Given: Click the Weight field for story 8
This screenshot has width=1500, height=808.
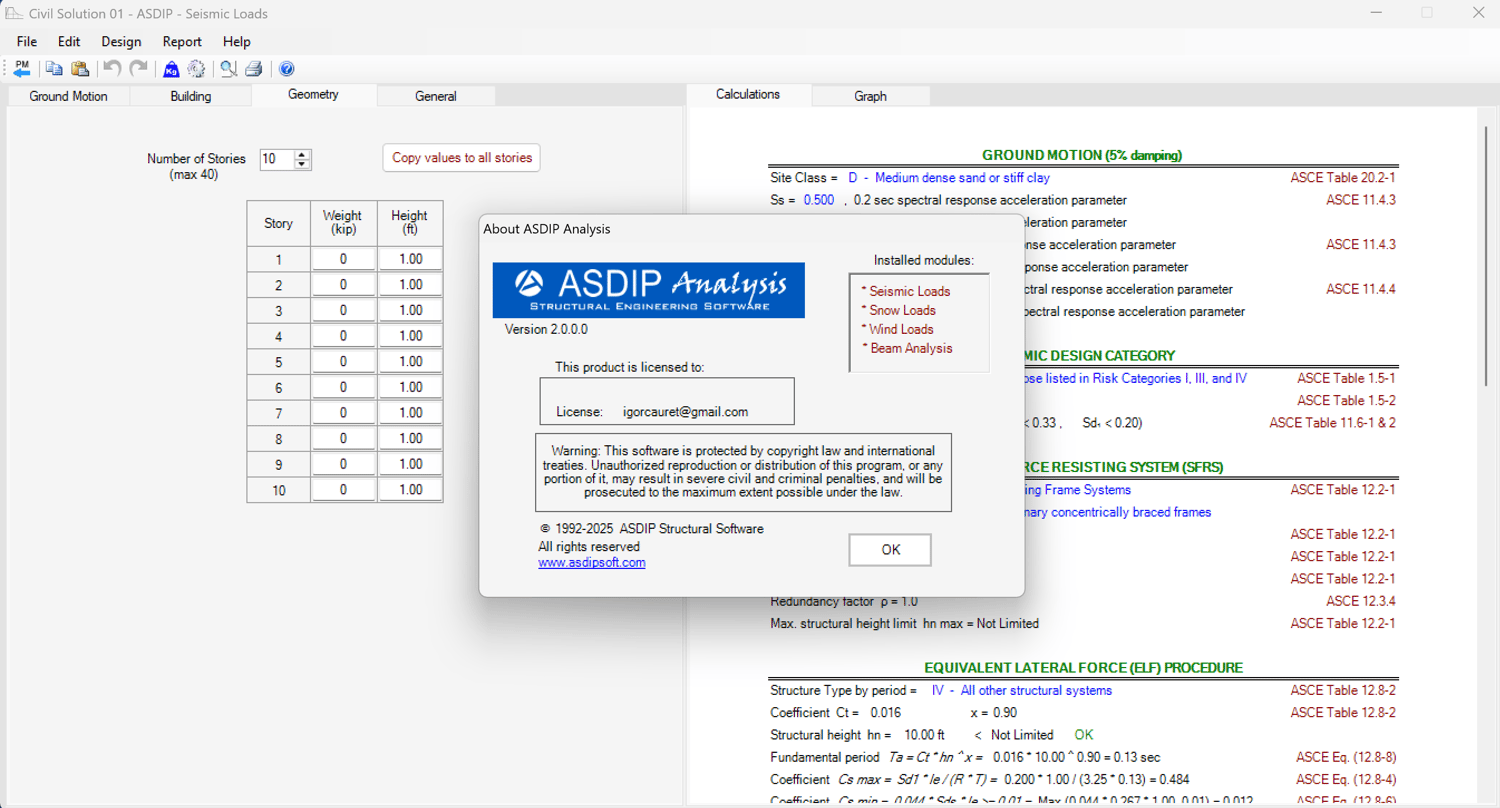Looking at the screenshot, I should click(343, 439).
